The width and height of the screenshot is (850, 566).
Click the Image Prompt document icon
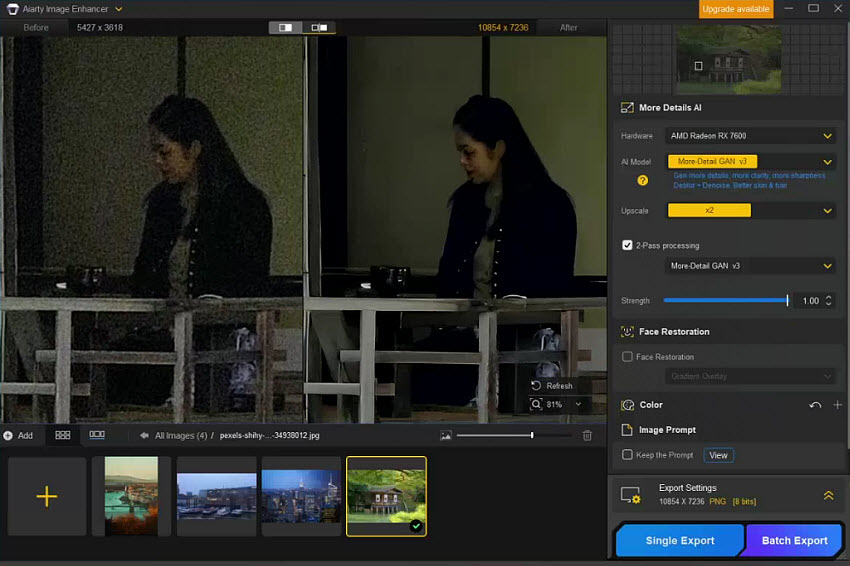pos(627,430)
